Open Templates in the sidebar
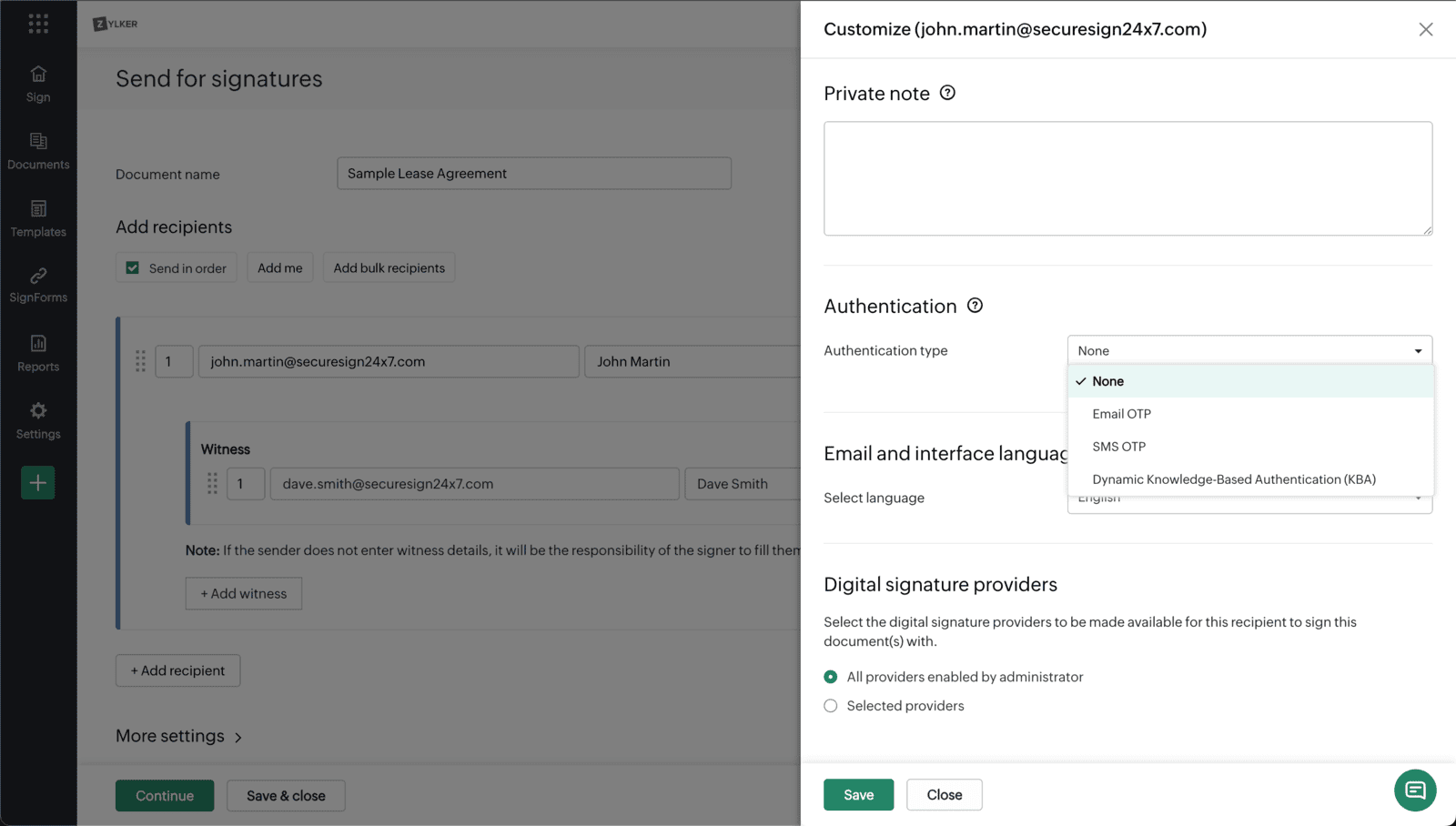This screenshot has width=1456, height=826. 38,218
